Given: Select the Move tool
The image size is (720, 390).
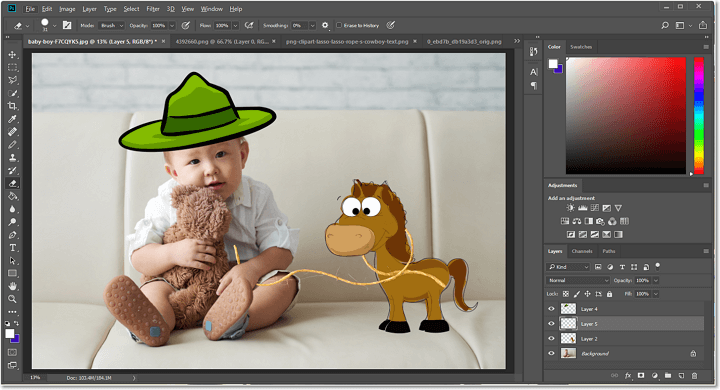Looking at the screenshot, I should 12,54.
